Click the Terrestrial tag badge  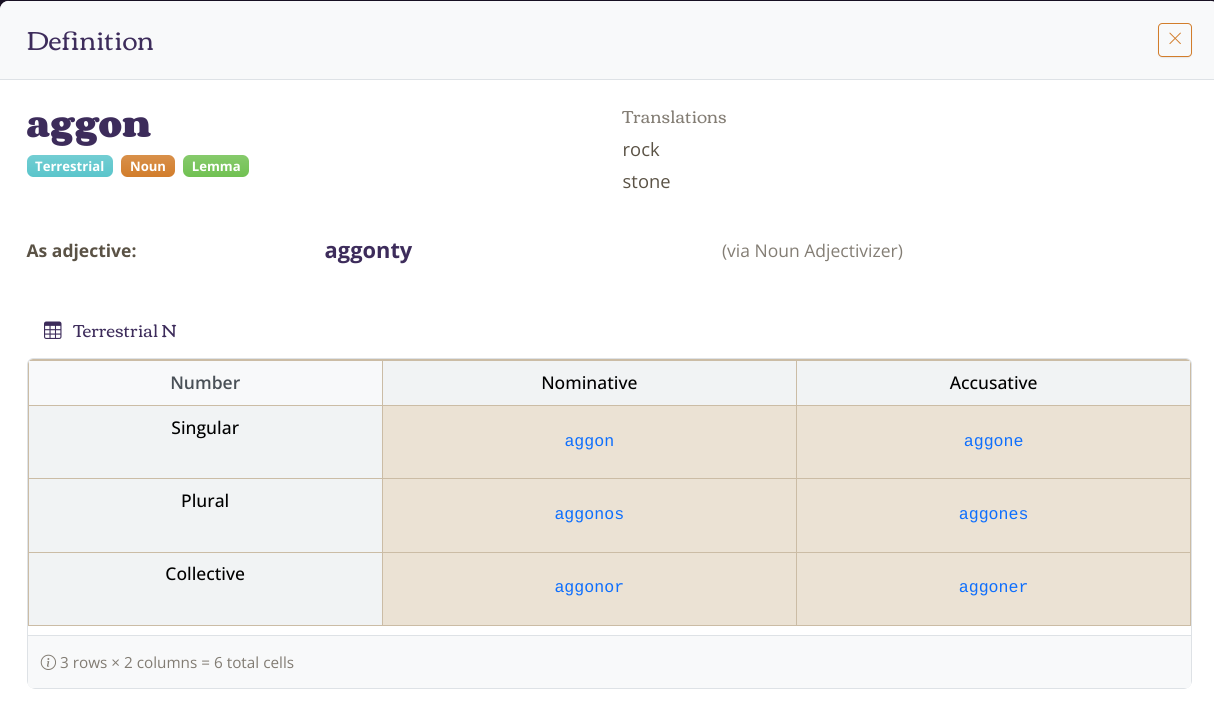(70, 167)
